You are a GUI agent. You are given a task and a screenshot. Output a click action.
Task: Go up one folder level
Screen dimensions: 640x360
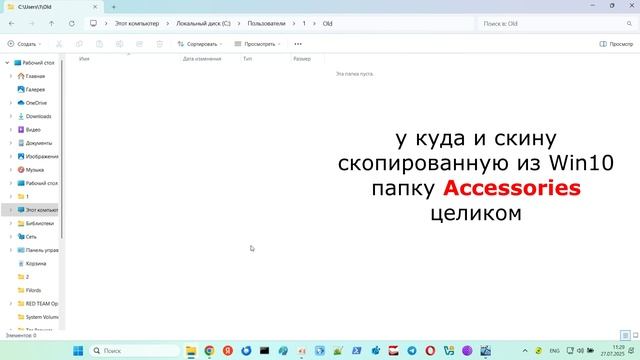[51, 24]
